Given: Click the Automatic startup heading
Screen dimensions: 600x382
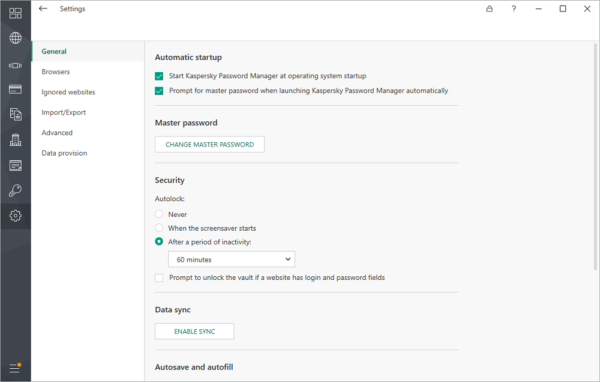Looking at the screenshot, I should [188, 57].
